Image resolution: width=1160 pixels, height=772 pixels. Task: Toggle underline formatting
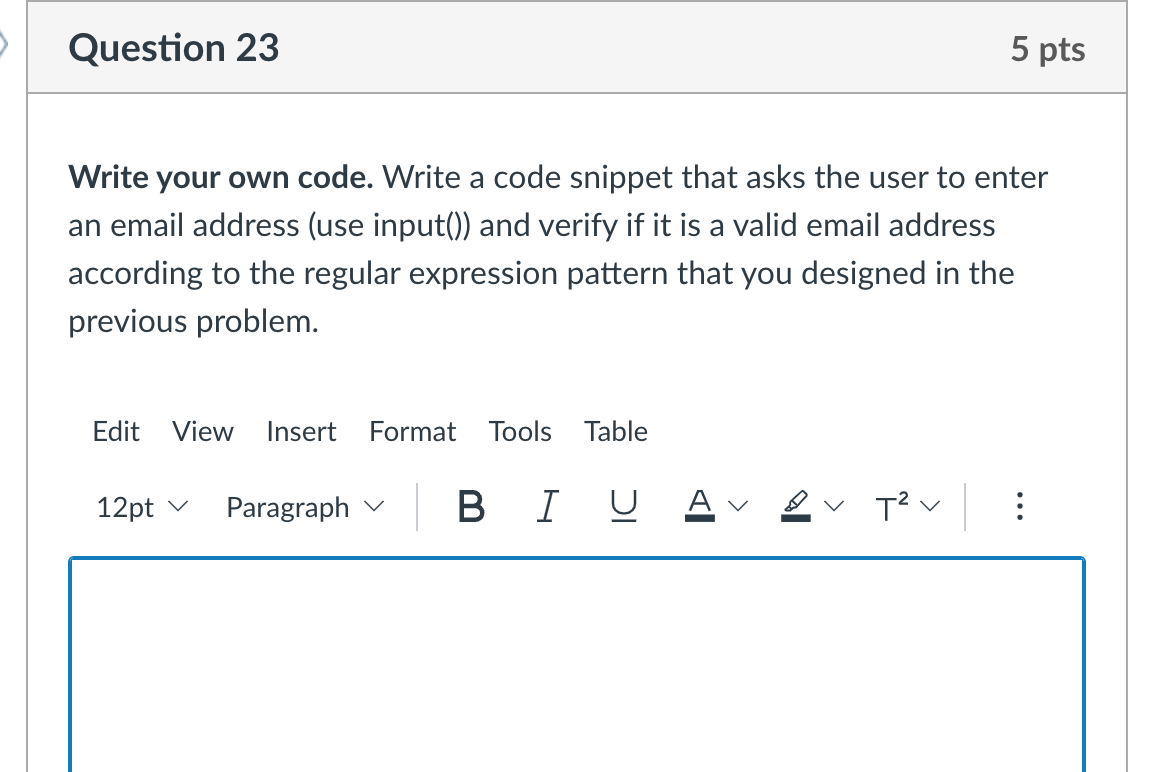pos(623,507)
